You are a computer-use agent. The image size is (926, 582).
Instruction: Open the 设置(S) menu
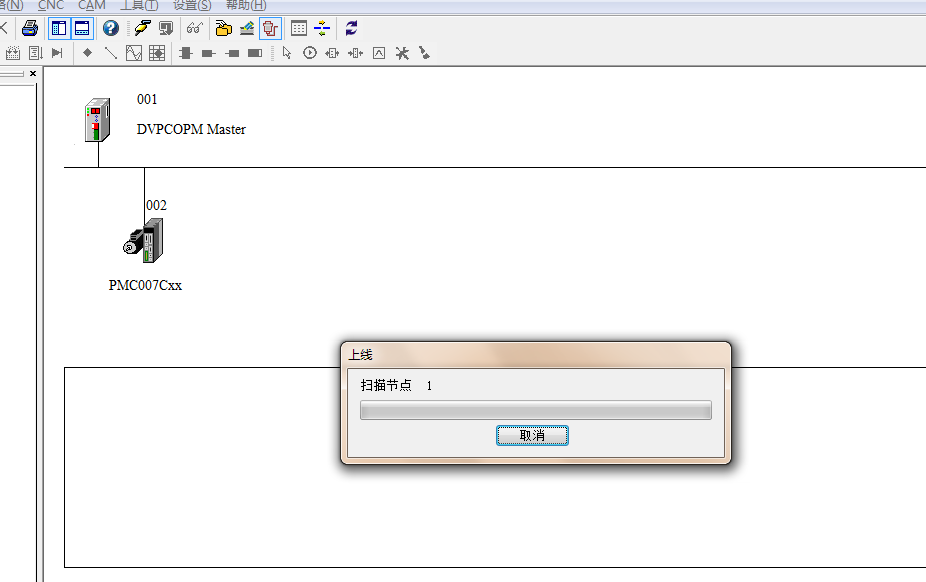pos(192,5)
